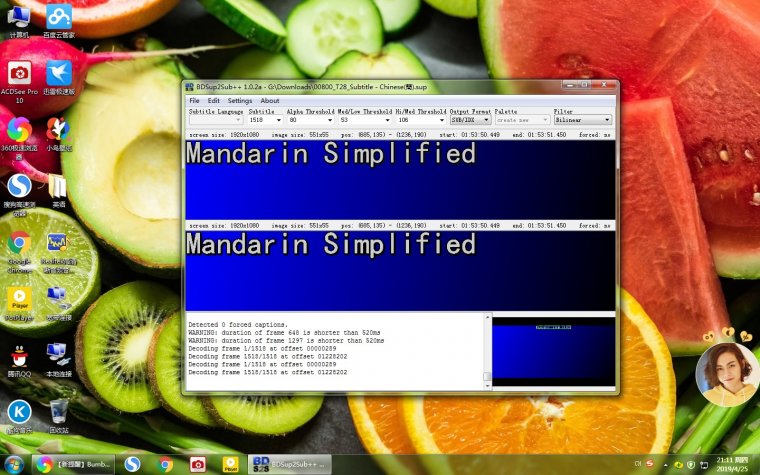Open the Kugou music desktop icon

coord(19,416)
